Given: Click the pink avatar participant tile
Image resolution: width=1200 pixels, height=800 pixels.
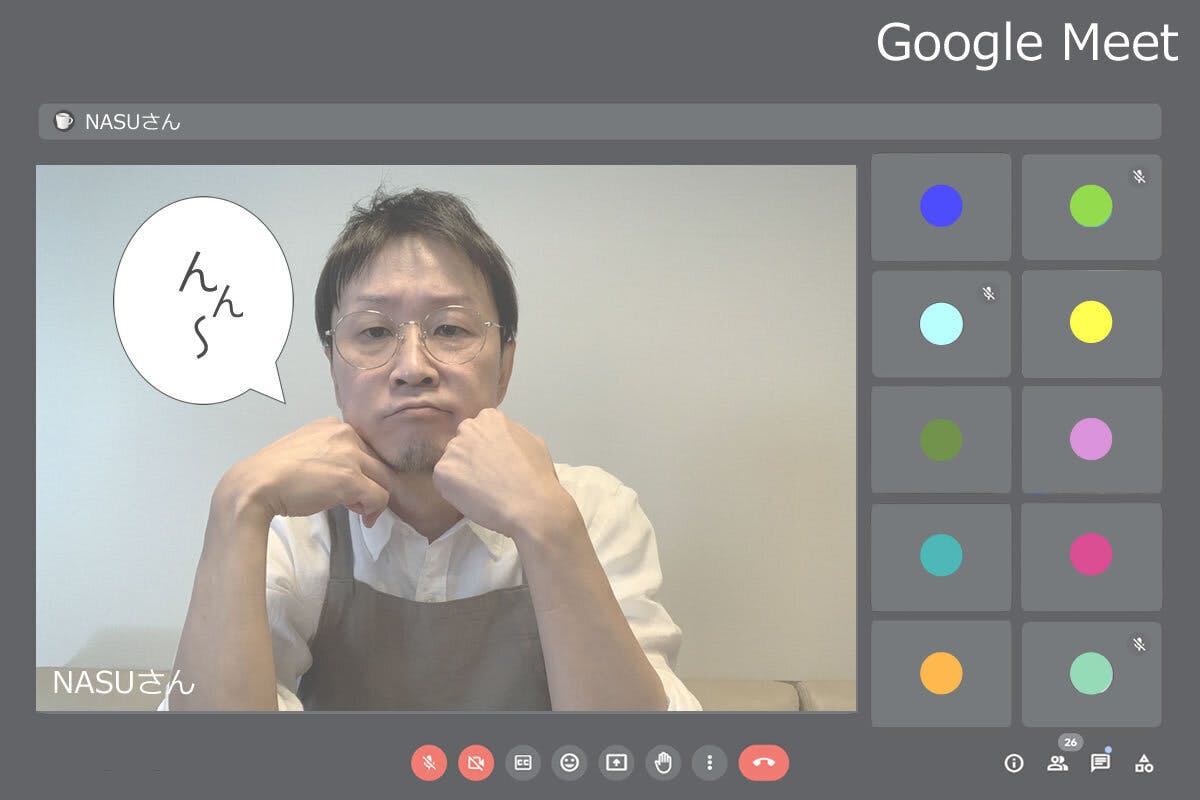Looking at the screenshot, I should point(1091,555).
